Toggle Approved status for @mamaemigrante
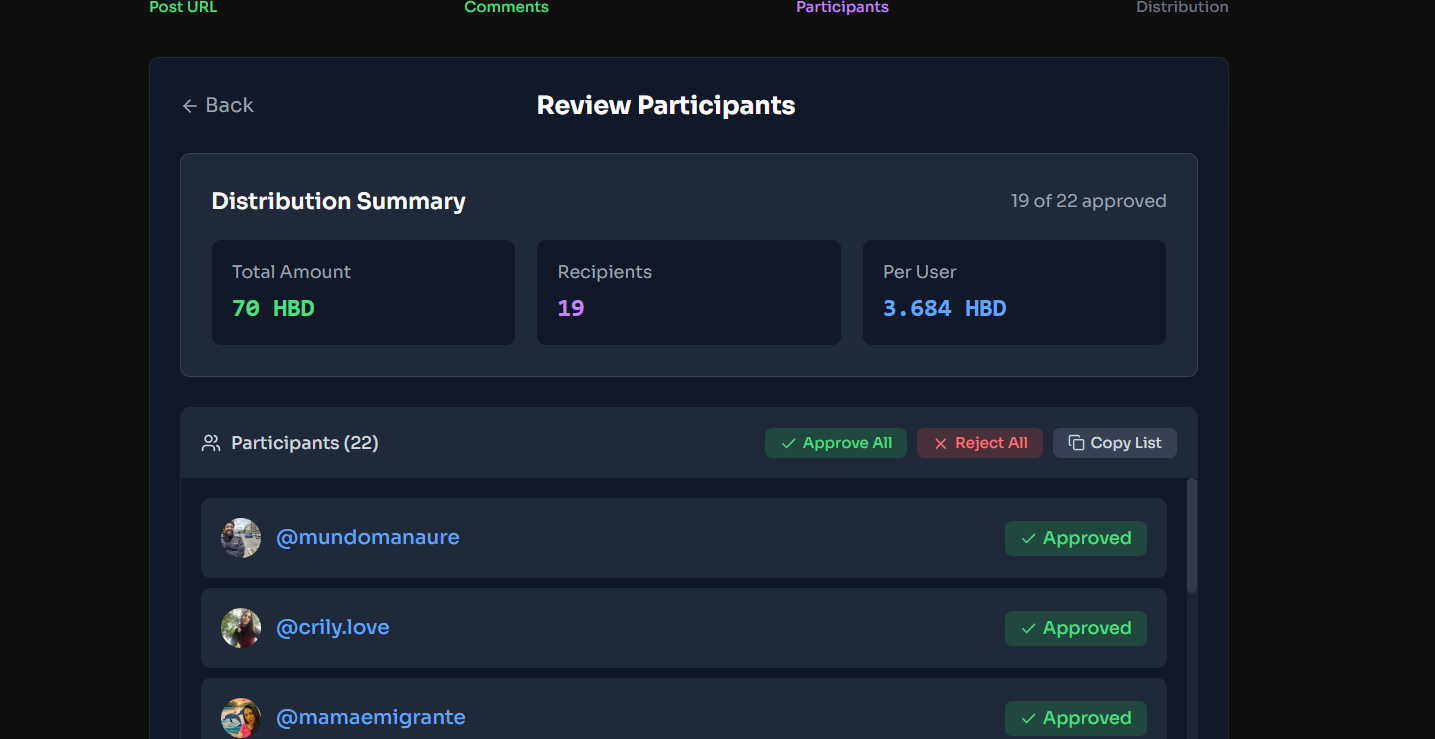Image resolution: width=1435 pixels, height=739 pixels. pyautogui.click(x=1076, y=718)
